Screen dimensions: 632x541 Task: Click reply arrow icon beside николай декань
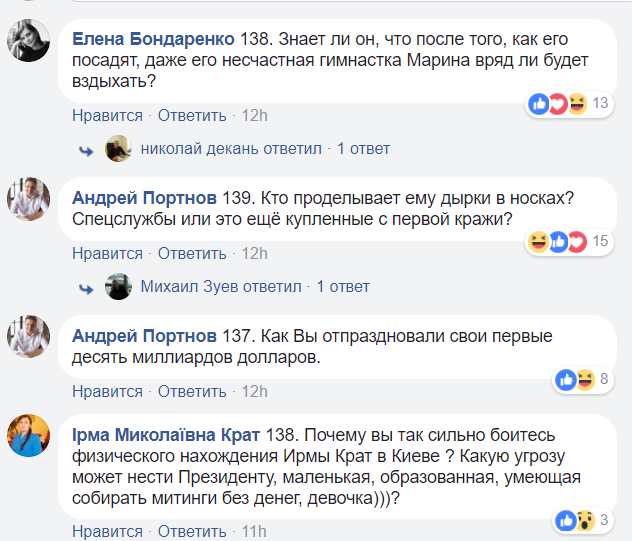click(x=85, y=149)
